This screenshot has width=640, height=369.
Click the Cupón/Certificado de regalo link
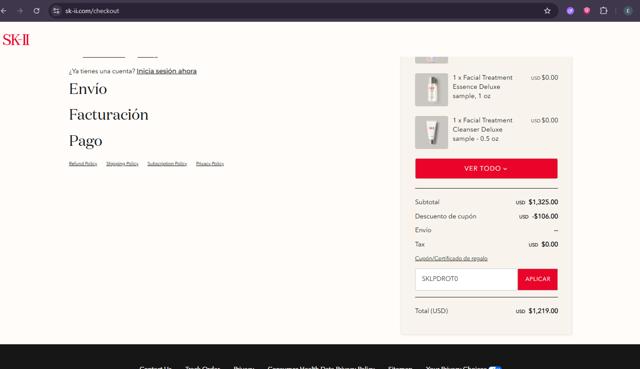[x=451, y=258]
